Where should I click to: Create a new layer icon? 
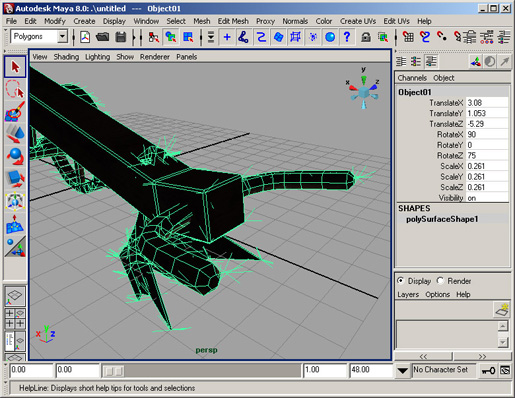point(502,310)
